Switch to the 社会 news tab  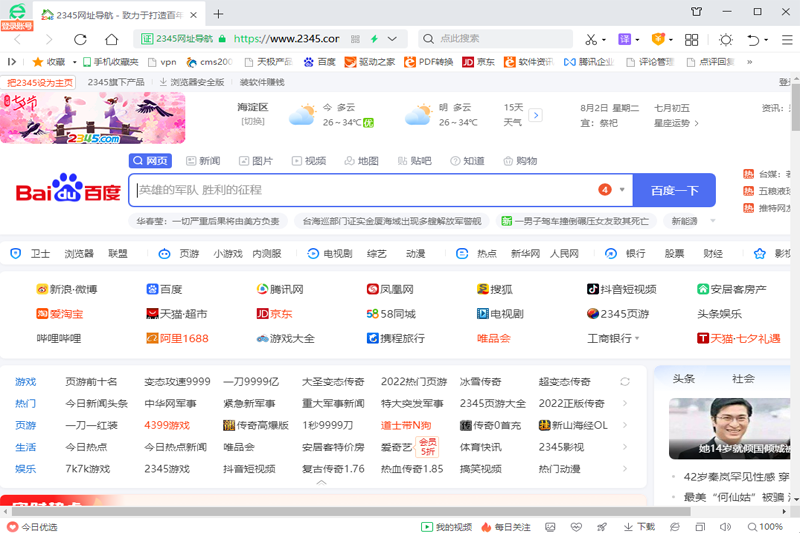(x=743, y=378)
